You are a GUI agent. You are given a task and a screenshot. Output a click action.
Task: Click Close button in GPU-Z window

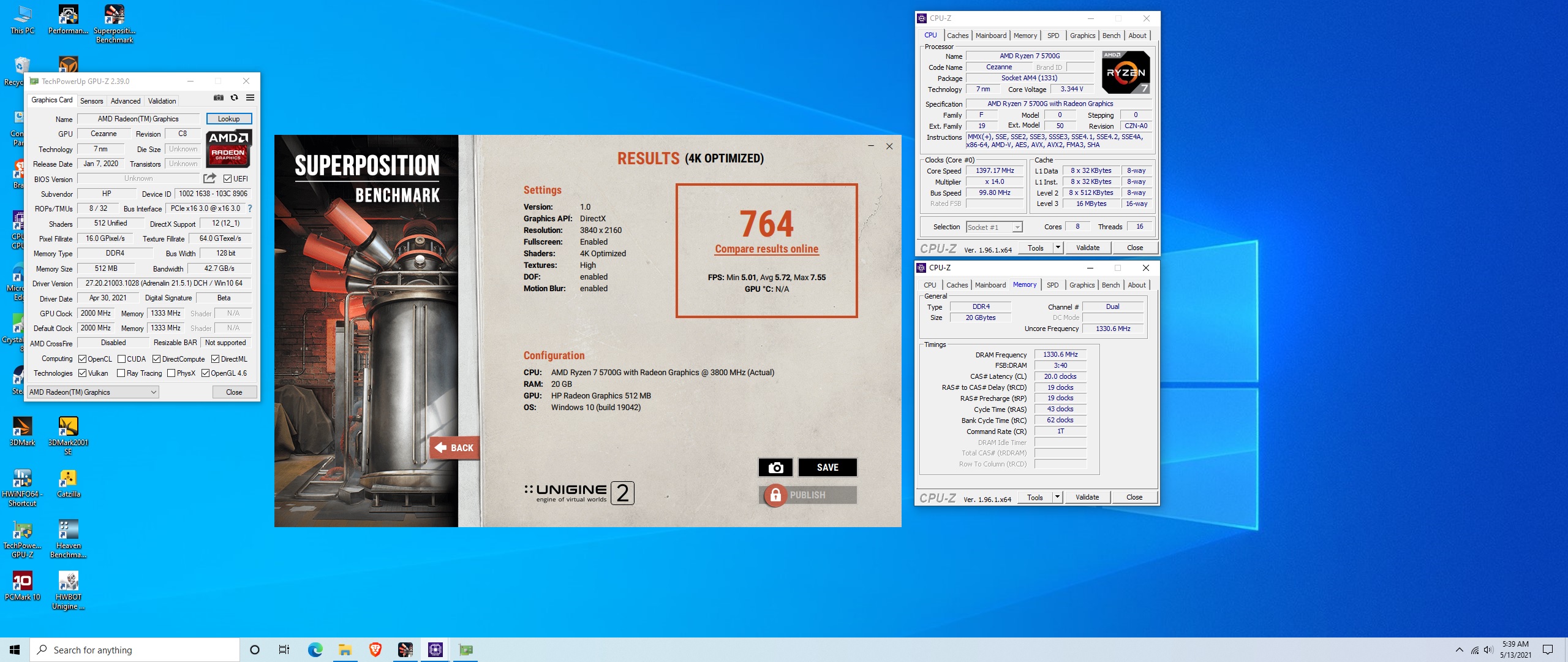(234, 392)
